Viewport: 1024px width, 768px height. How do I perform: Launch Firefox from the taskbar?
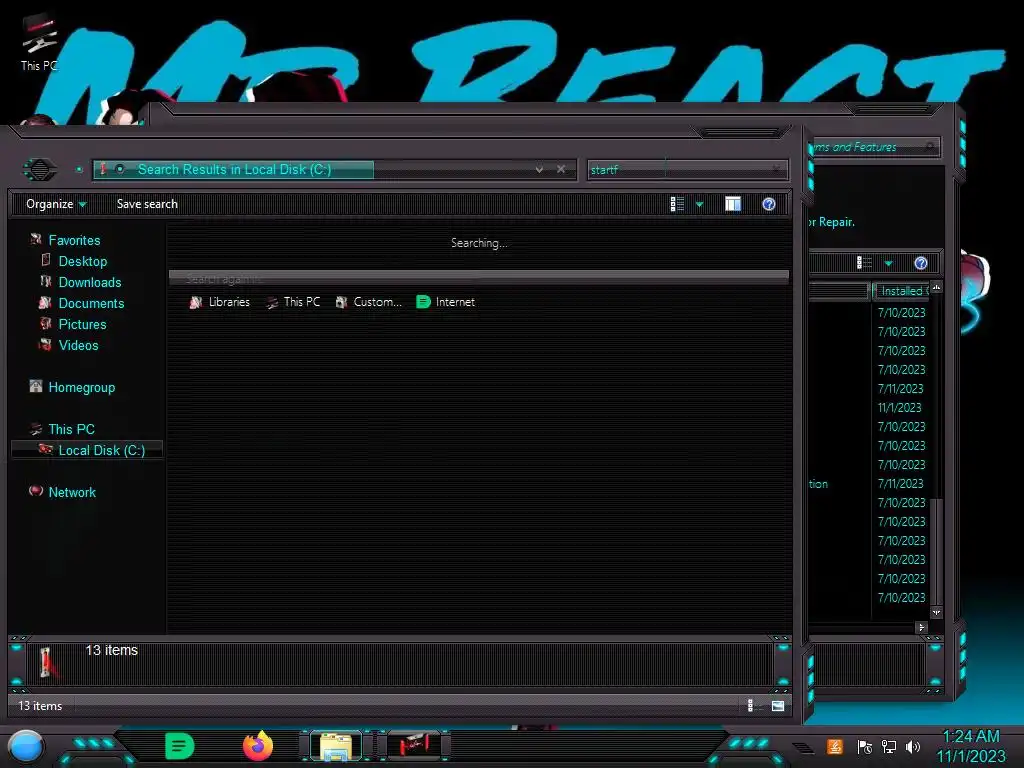point(258,746)
